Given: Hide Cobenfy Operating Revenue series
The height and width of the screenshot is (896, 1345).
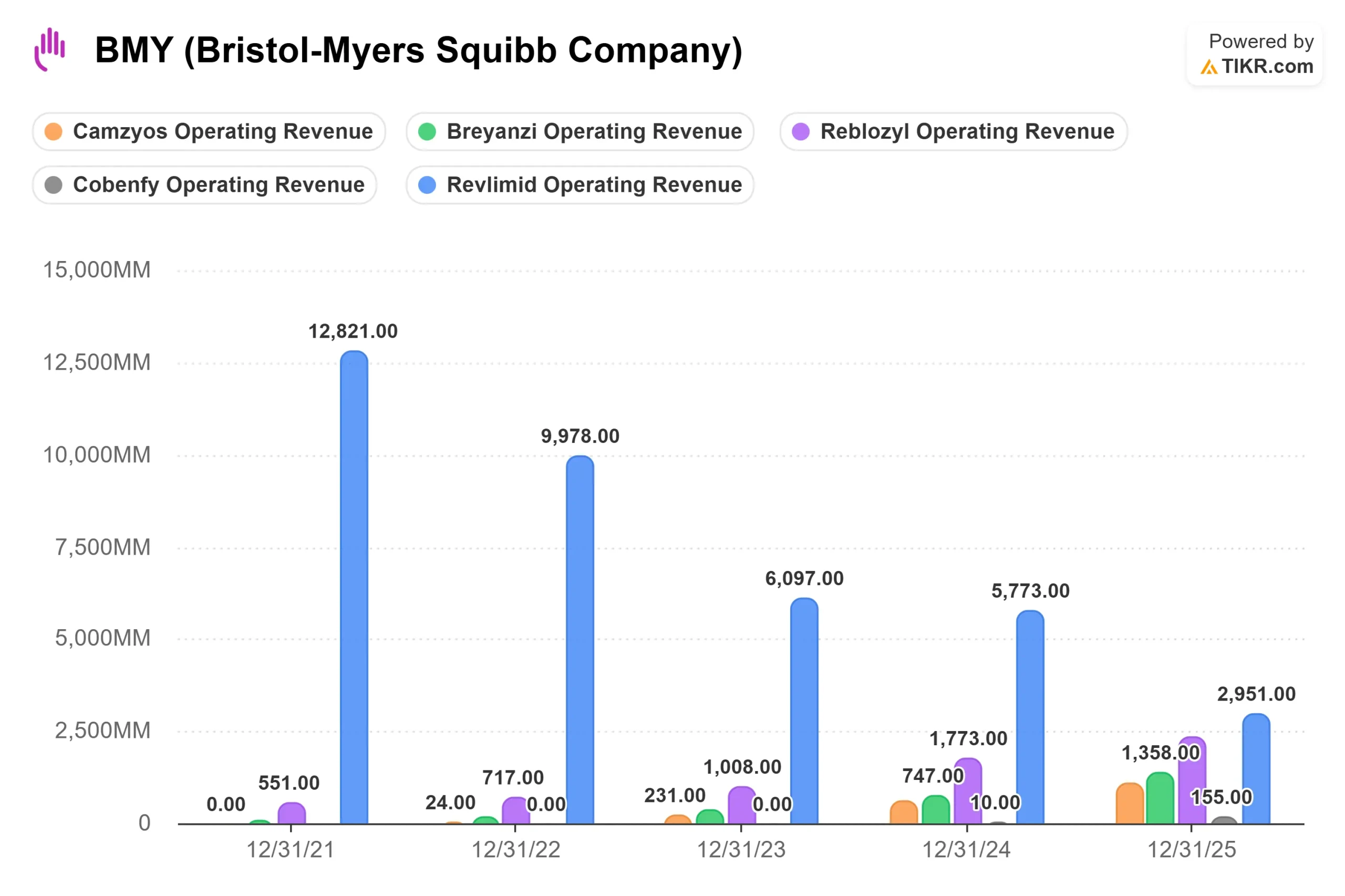Looking at the screenshot, I should (204, 184).
